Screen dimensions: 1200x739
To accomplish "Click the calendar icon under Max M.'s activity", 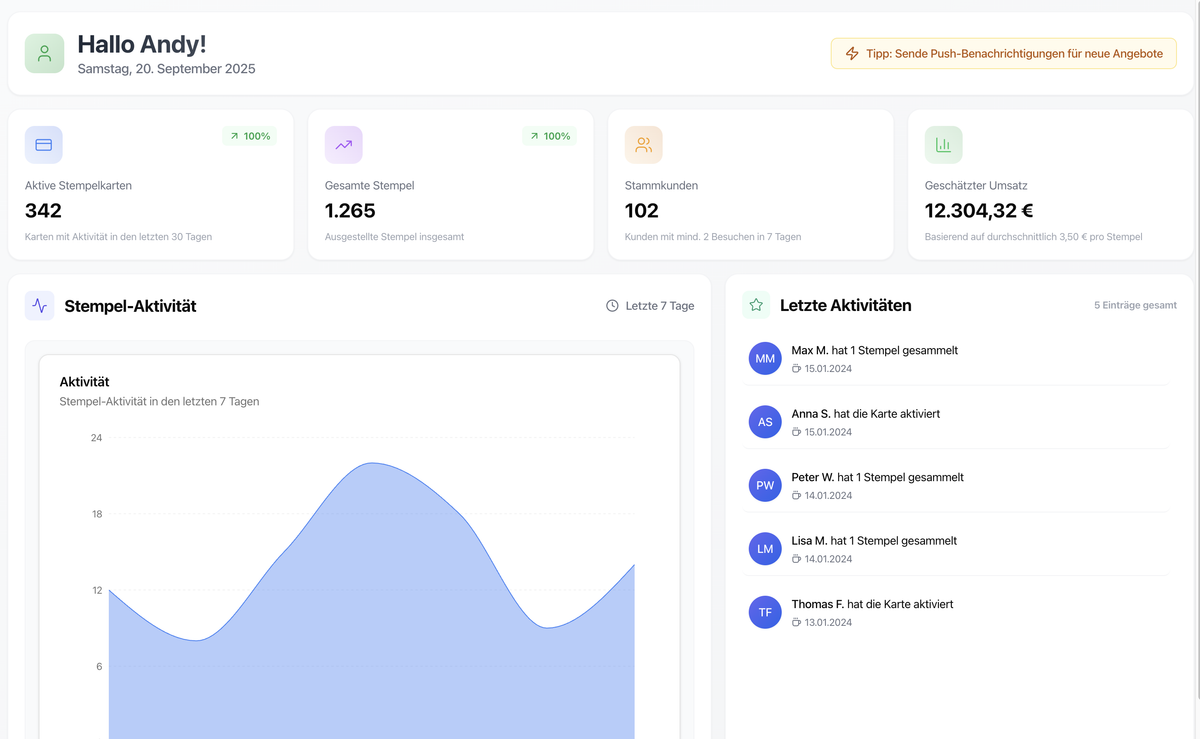I will click(x=796, y=367).
